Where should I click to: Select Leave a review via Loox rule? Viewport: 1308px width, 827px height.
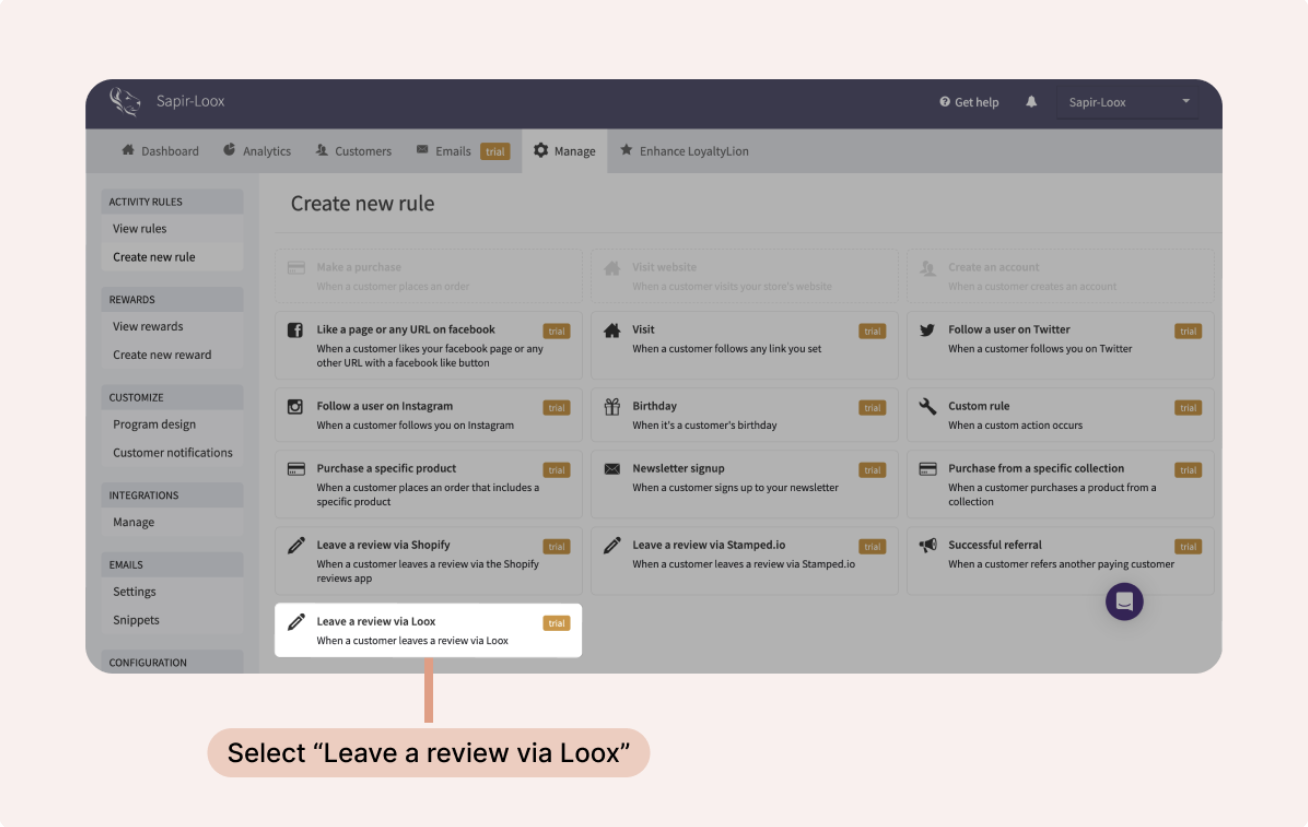[428, 630]
